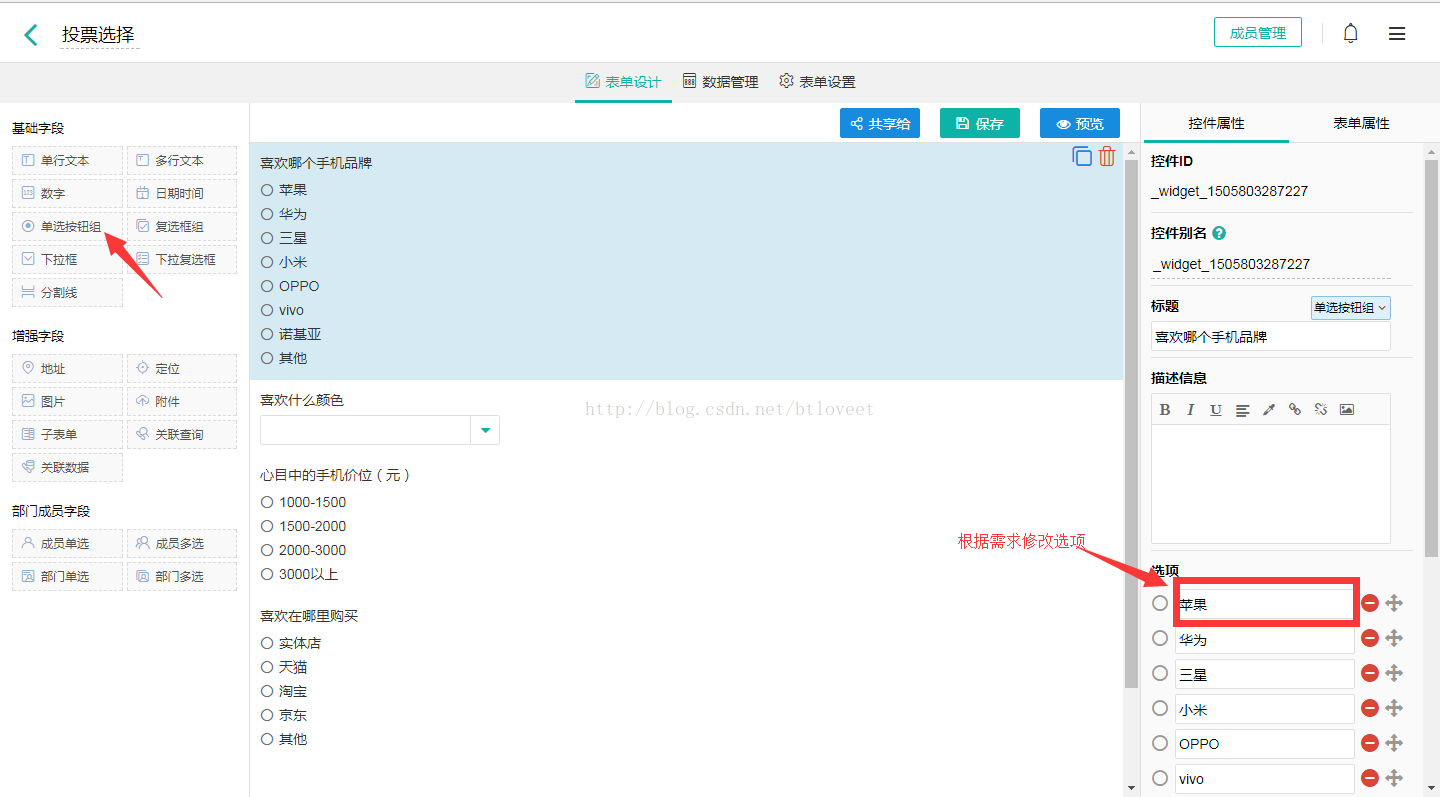
Task: Select 京东 as purchase place
Action: [267, 715]
